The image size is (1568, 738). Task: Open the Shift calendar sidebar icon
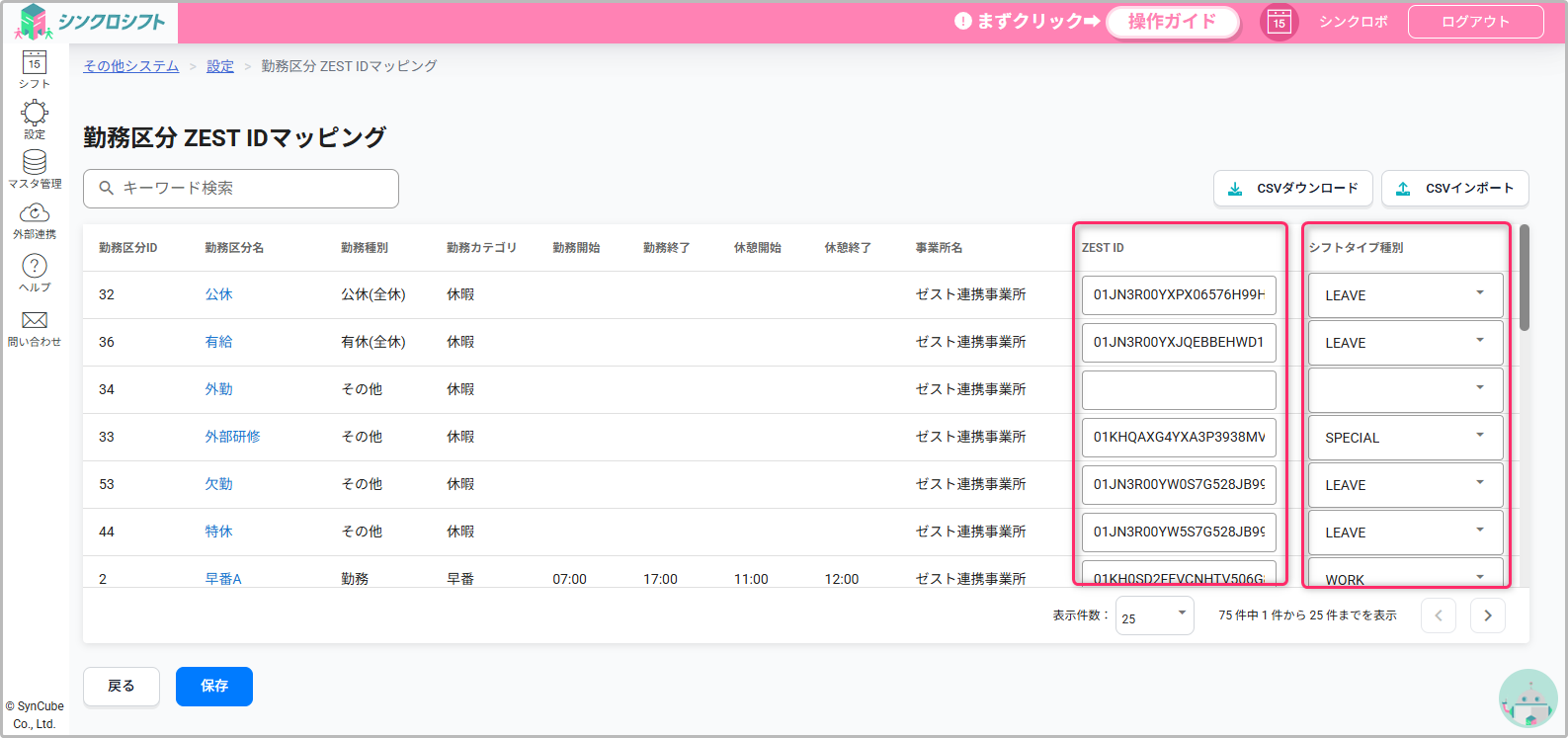pos(35,69)
